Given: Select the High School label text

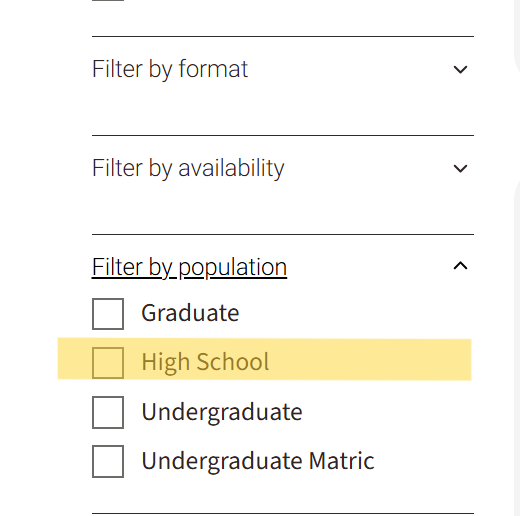Looking at the screenshot, I should point(205,362).
